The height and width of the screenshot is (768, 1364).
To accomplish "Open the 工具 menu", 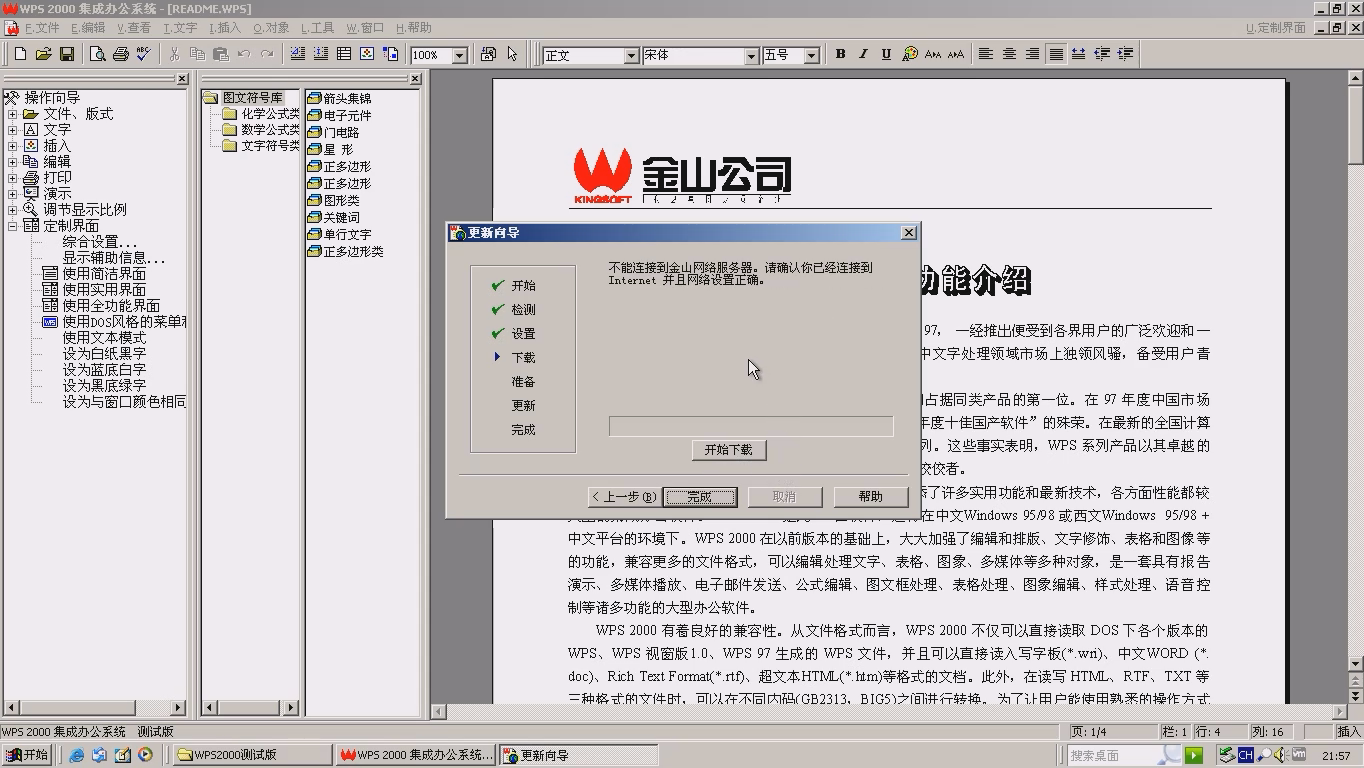I will point(317,28).
